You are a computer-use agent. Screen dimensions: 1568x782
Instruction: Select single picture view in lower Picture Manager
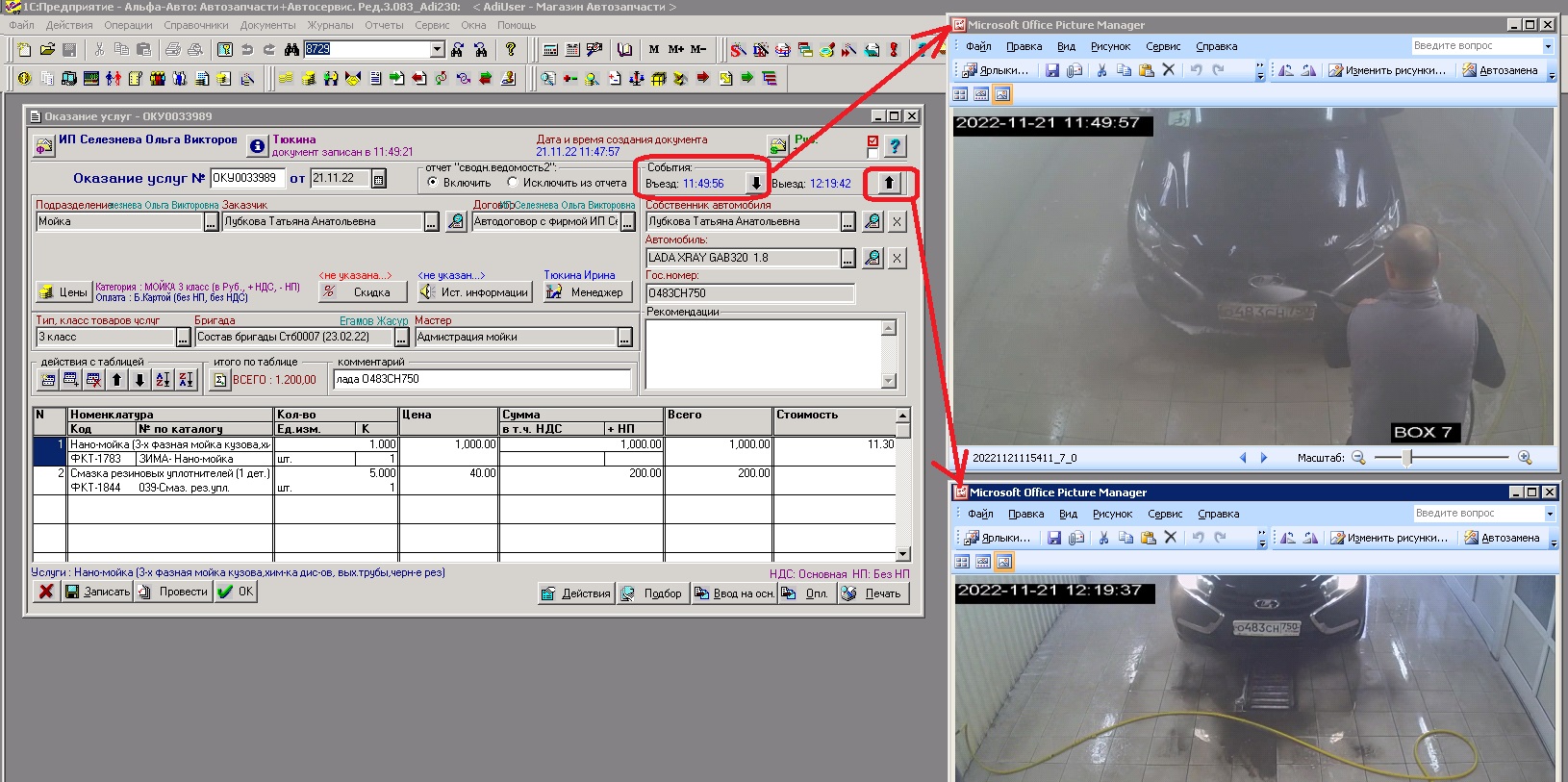pos(1004,562)
